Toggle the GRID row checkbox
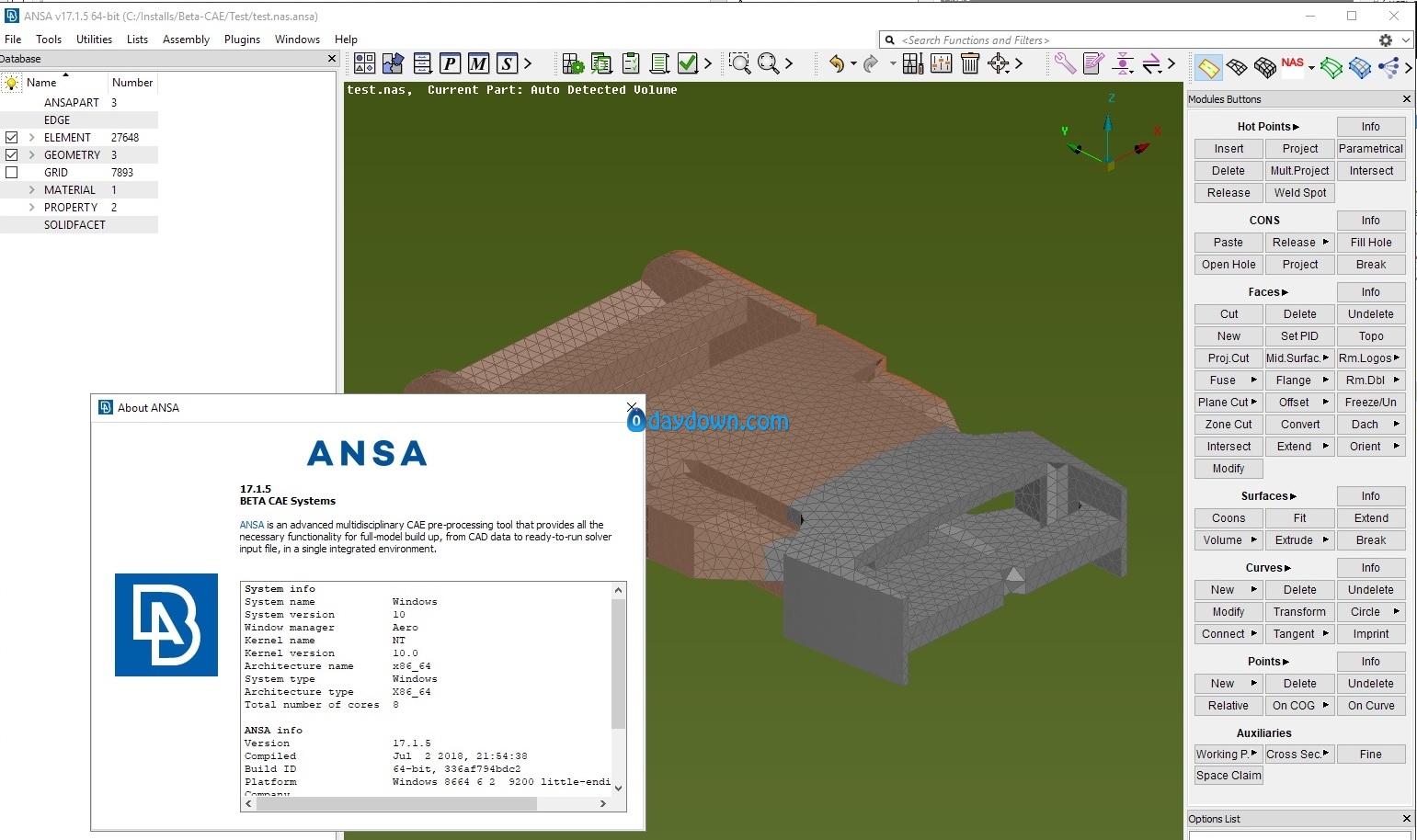 click(12, 173)
